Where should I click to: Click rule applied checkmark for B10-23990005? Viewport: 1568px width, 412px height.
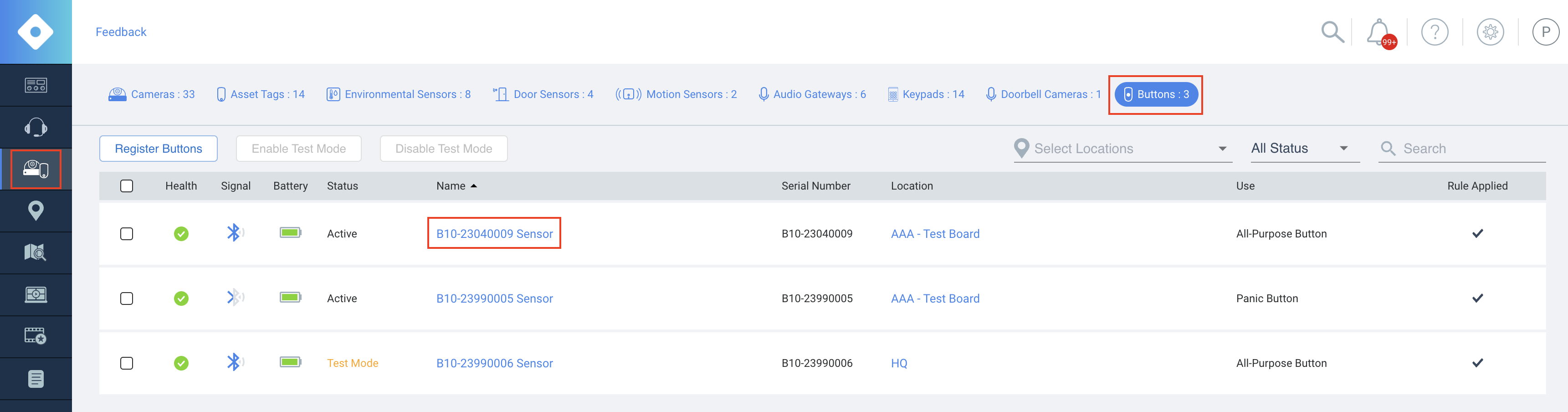click(x=1477, y=298)
